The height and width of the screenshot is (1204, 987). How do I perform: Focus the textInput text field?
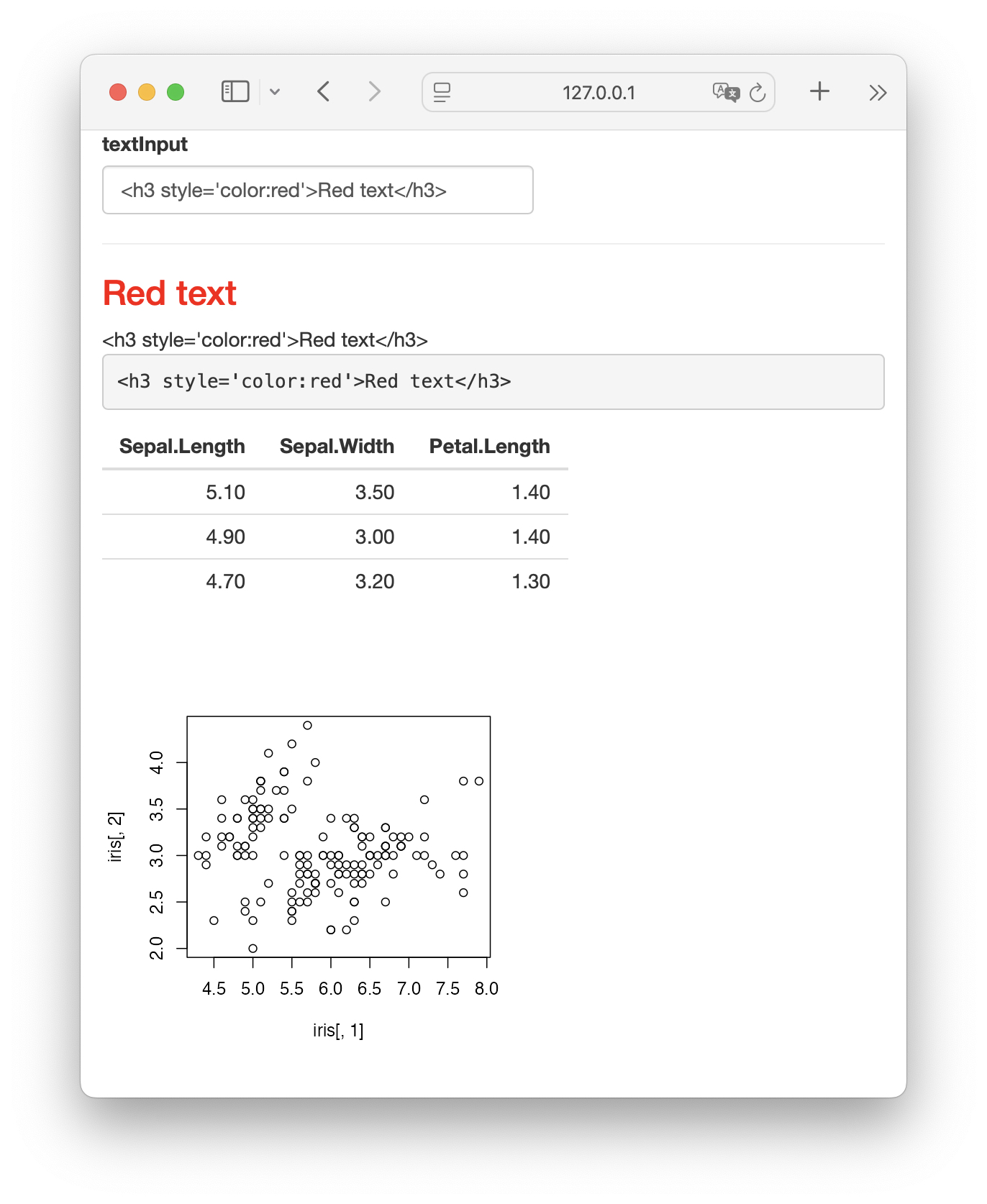[318, 190]
